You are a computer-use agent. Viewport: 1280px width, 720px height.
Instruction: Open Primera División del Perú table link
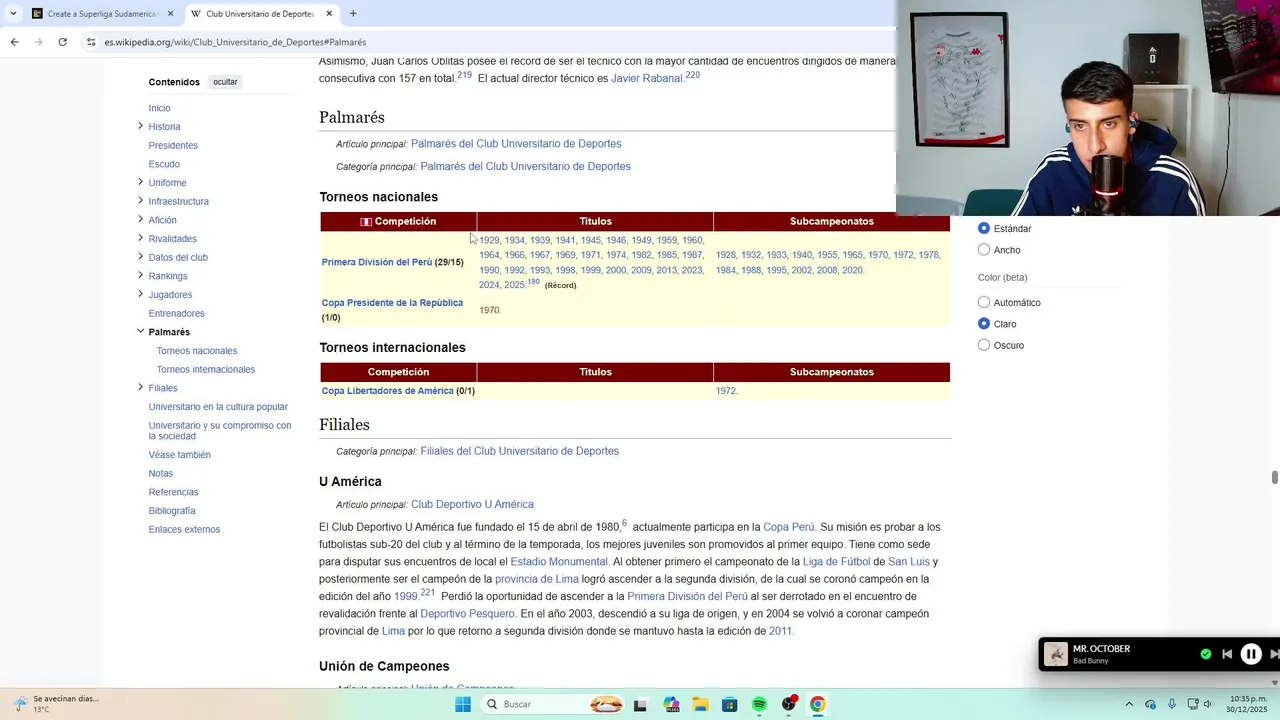click(x=377, y=262)
